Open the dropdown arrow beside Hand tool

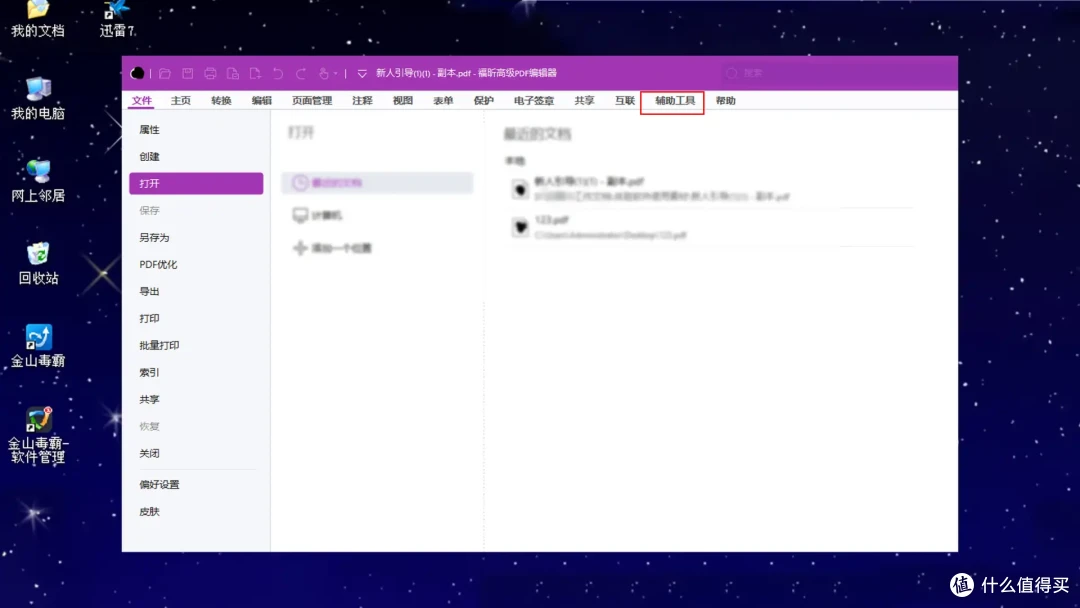335,73
